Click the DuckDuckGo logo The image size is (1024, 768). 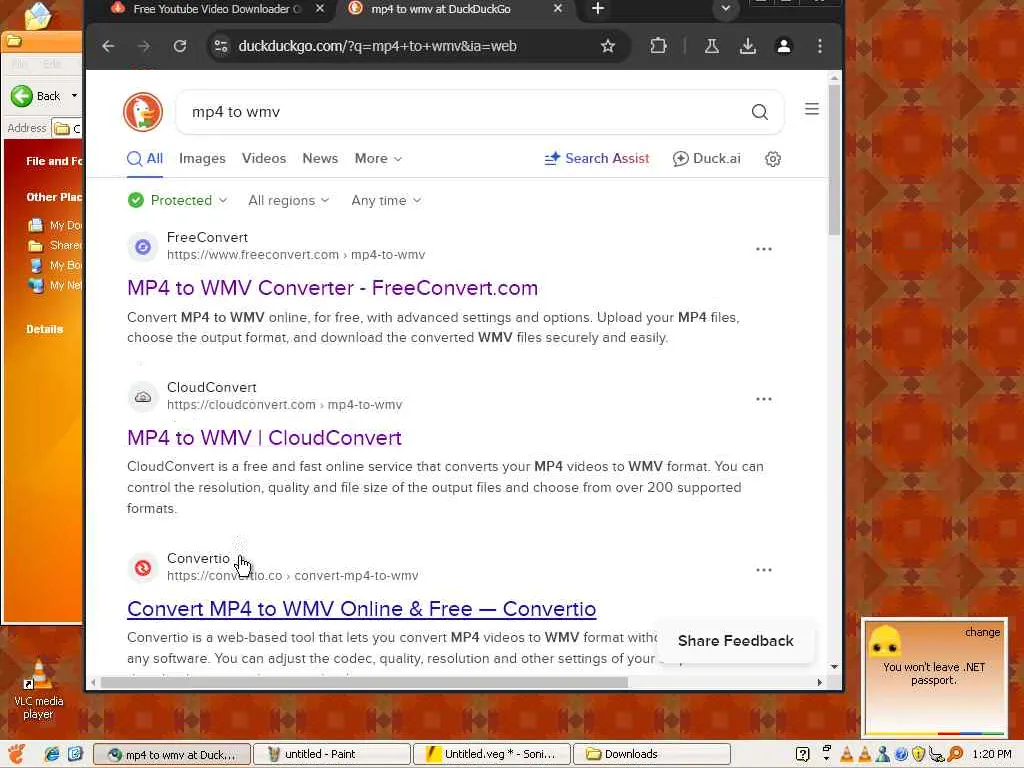click(143, 112)
